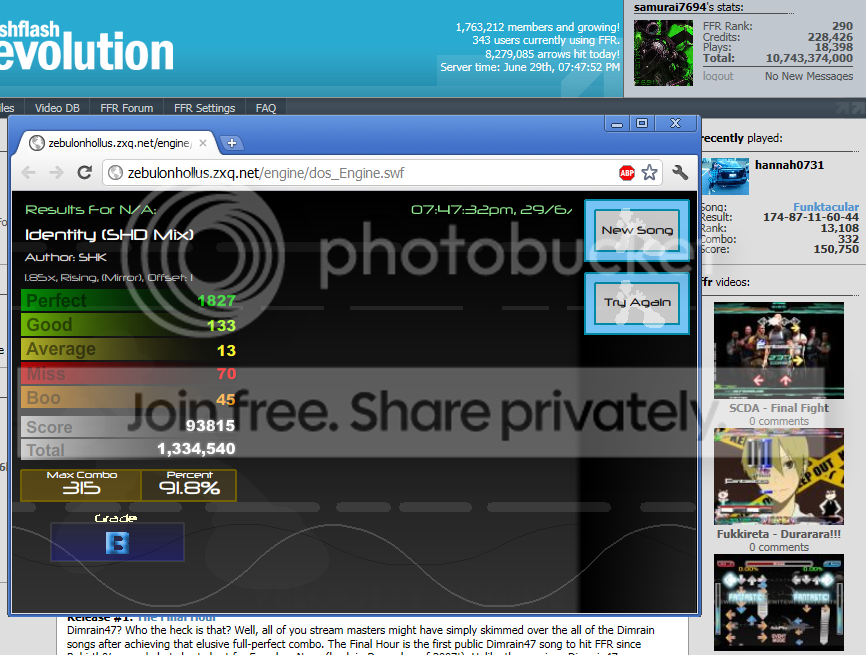Click the browser back arrow
The width and height of the screenshot is (866, 655).
(29, 173)
